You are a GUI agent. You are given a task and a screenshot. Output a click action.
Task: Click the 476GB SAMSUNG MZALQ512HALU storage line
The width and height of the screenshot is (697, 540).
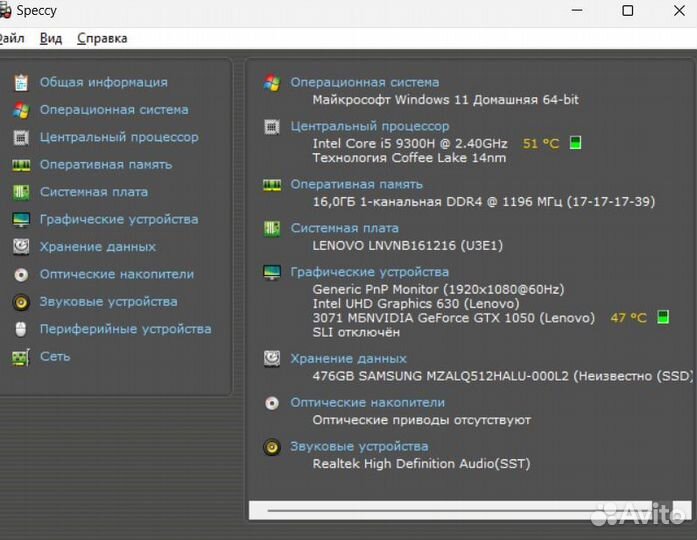pos(502,376)
